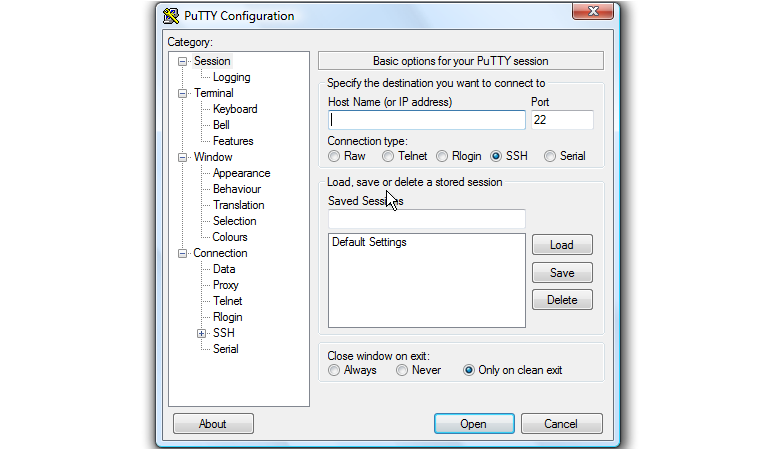The height and width of the screenshot is (450, 776).
Task: Collapse the Session category node
Action: [183, 61]
